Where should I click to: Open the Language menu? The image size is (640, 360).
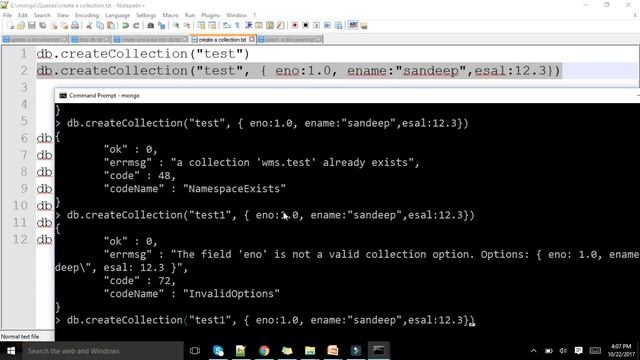[117, 15]
